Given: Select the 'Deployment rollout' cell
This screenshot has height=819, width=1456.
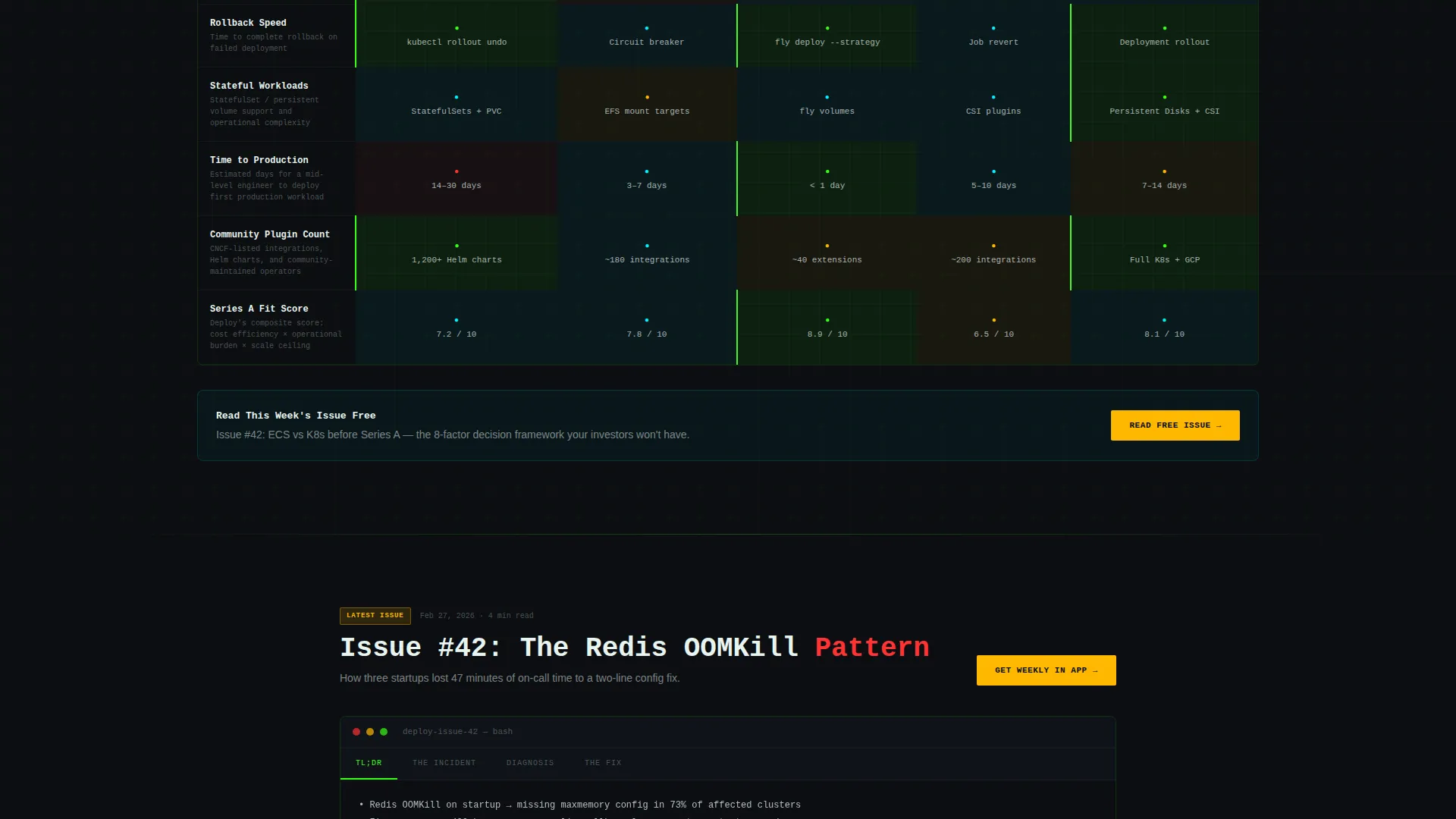Looking at the screenshot, I should 1164,35.
